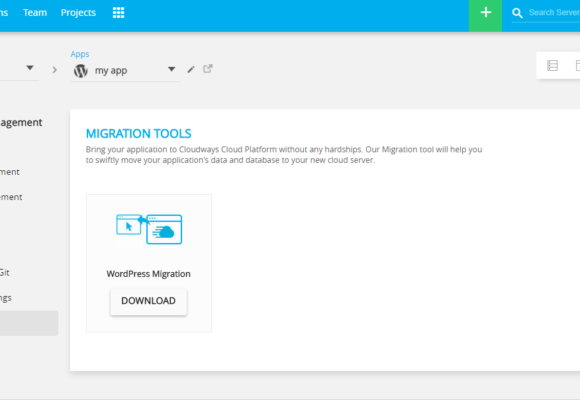Click the green plus add button

click(x=485, y=16)
